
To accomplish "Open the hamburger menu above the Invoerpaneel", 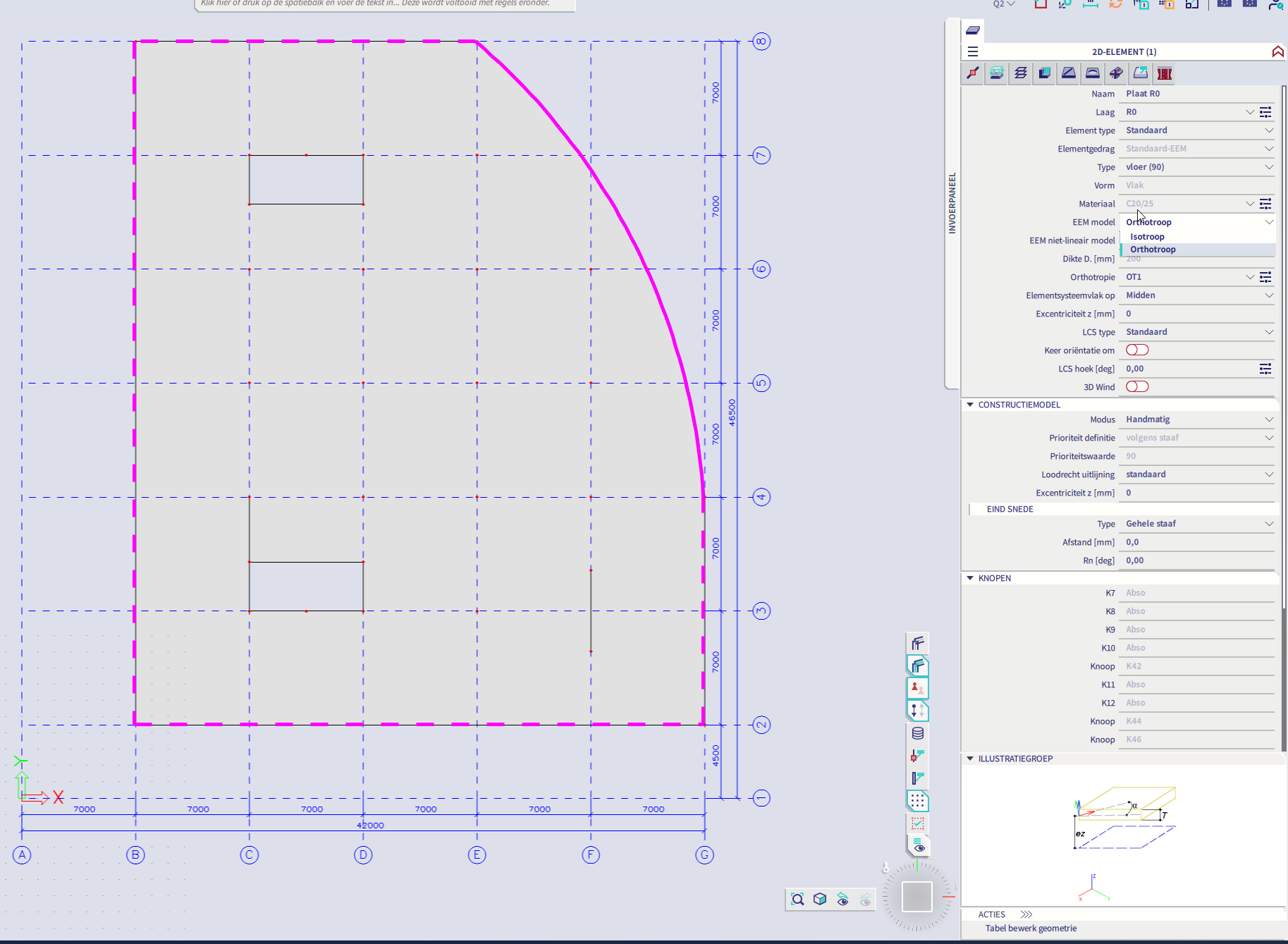I will [x=973, y=51].
